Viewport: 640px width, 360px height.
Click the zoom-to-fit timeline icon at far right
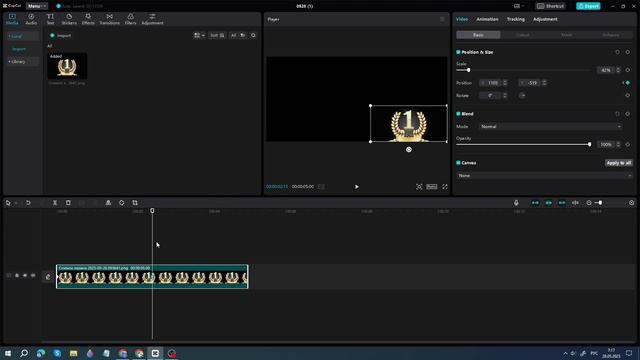pyautogui.click(x=631, y=203)
